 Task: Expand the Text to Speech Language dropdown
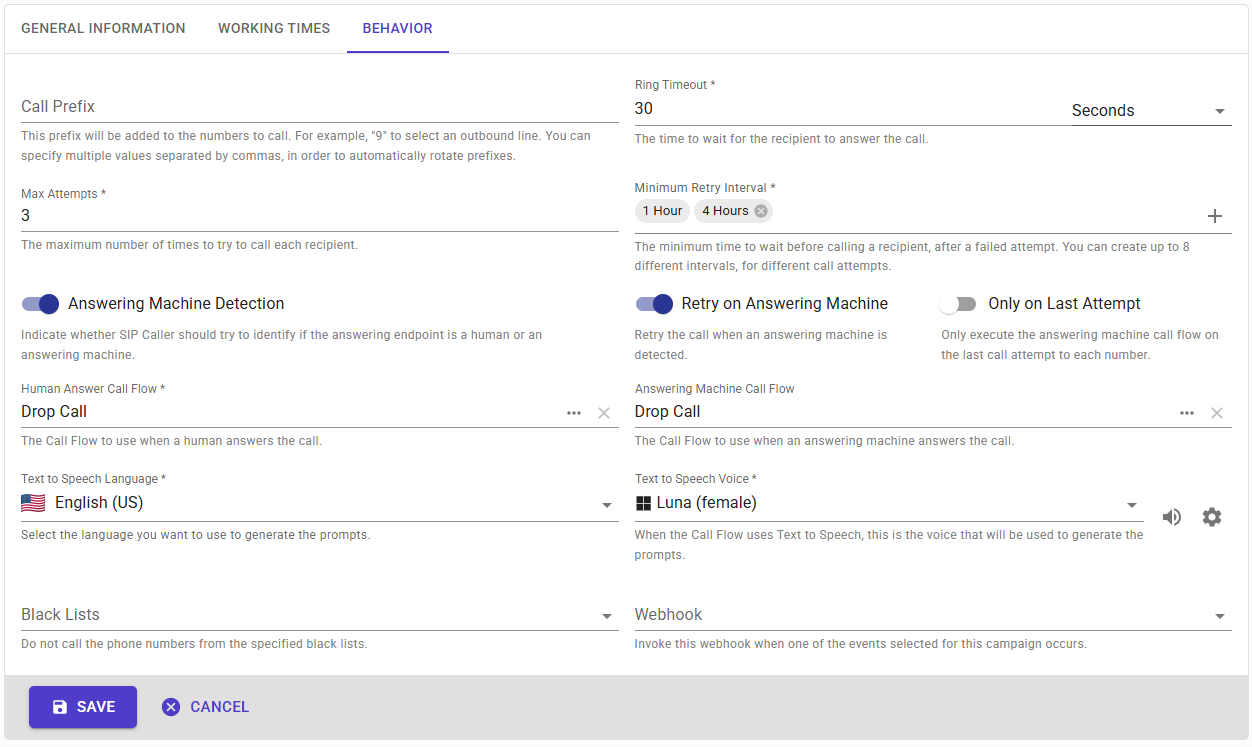coord(607,505)
